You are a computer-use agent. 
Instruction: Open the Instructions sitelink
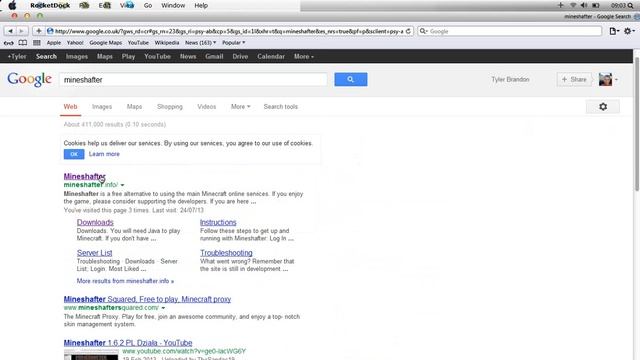218,222
